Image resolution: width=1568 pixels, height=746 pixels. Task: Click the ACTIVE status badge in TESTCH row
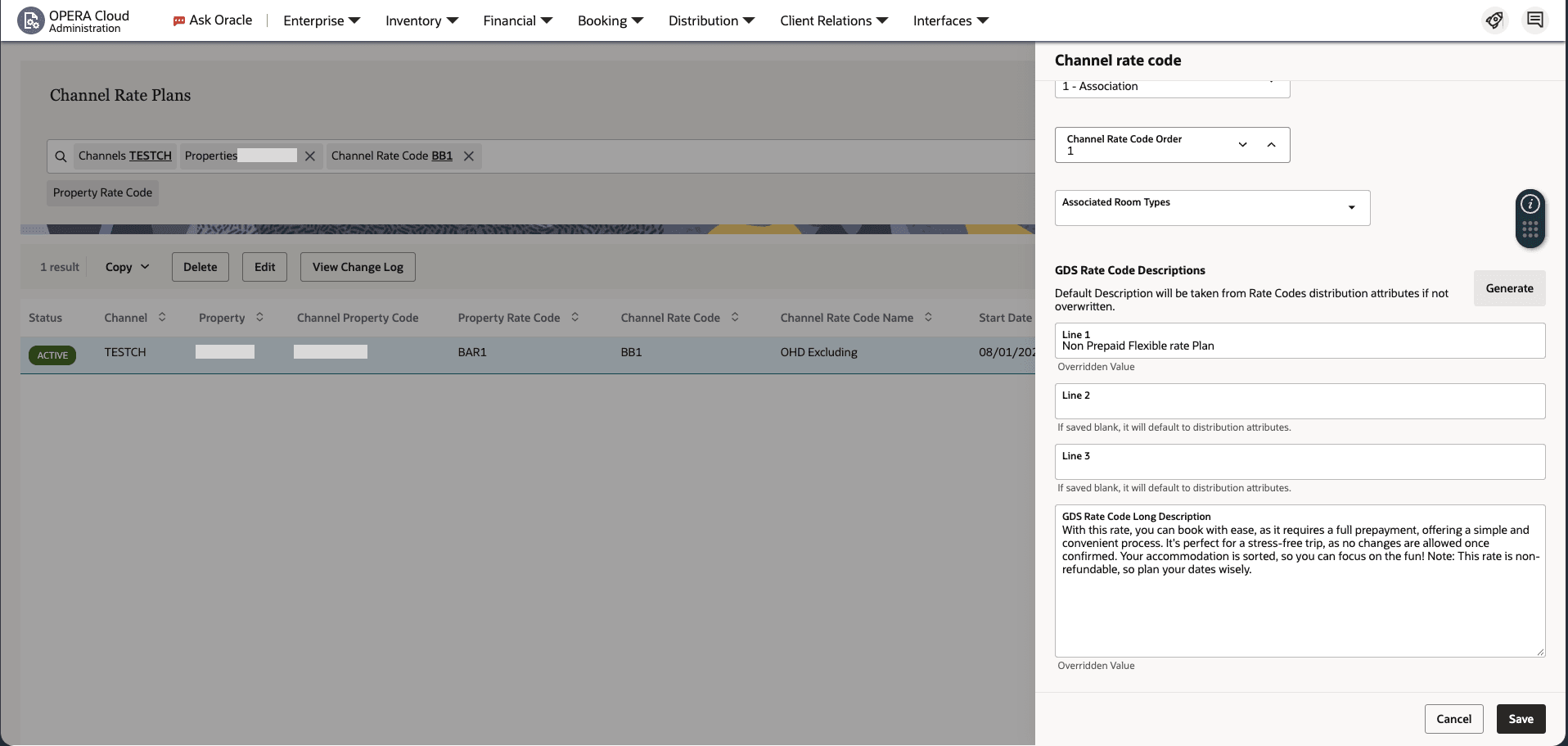(x=52, y=355)
